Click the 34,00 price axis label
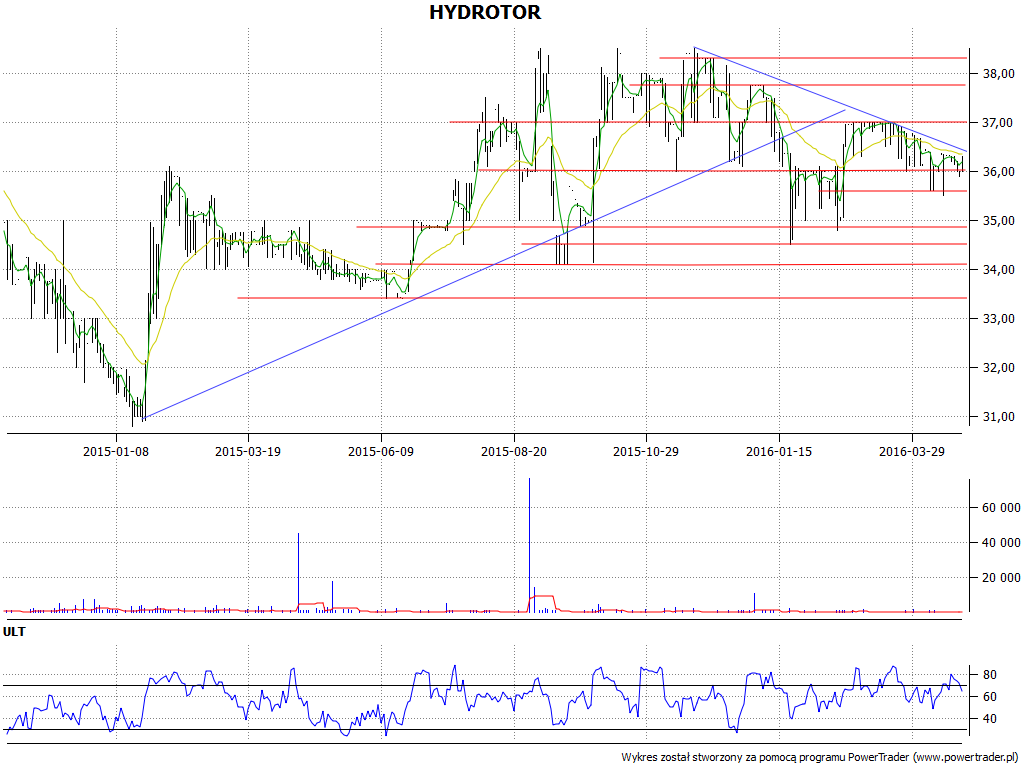Image resolution: width=1024 pixels, height=768 pixels. pos(998,270)
